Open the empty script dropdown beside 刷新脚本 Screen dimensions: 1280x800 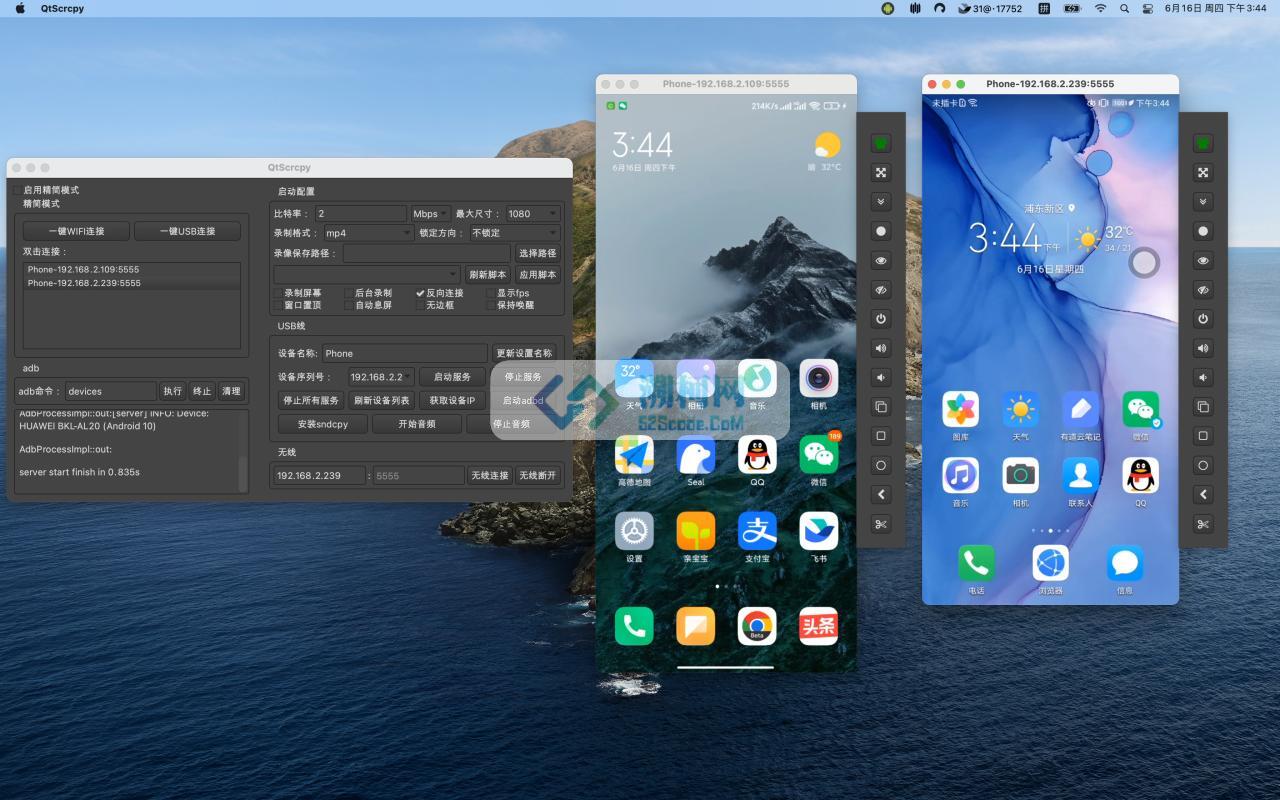coord(367,274)
